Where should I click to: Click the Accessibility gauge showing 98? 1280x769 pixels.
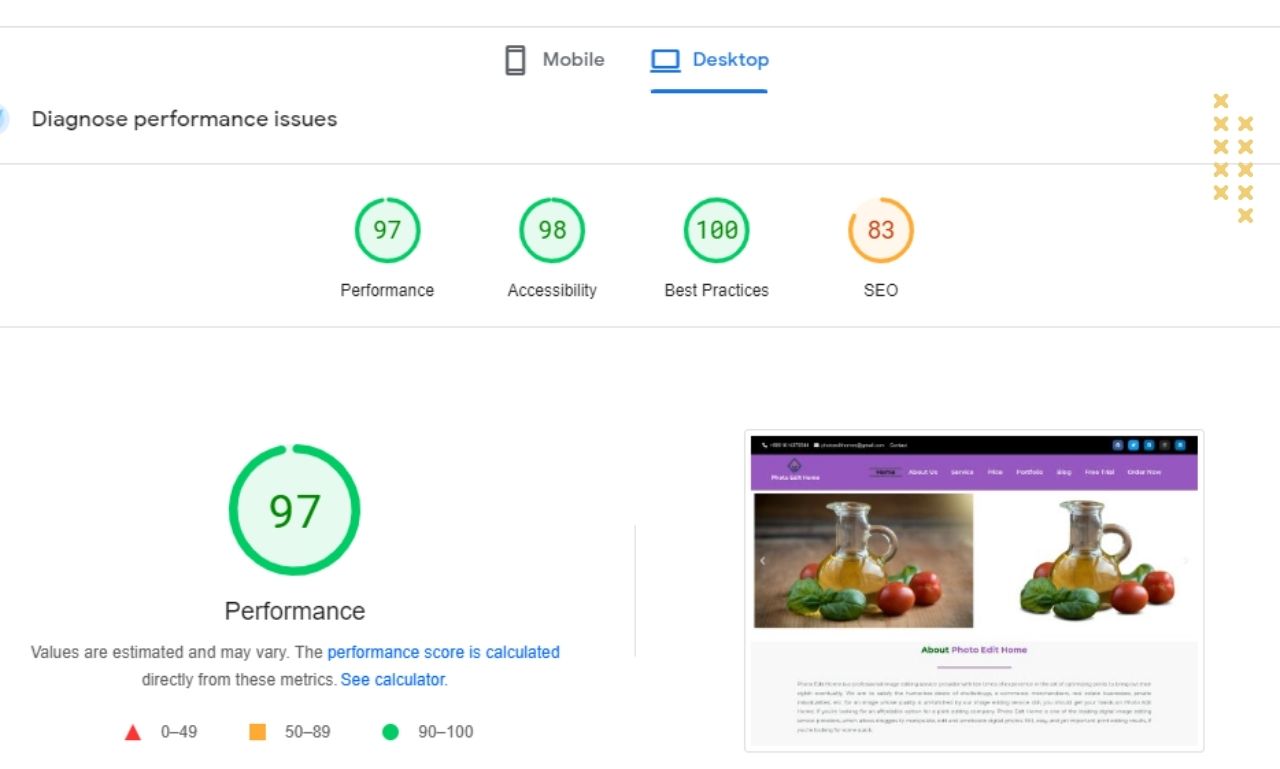(x=551, y=229)
